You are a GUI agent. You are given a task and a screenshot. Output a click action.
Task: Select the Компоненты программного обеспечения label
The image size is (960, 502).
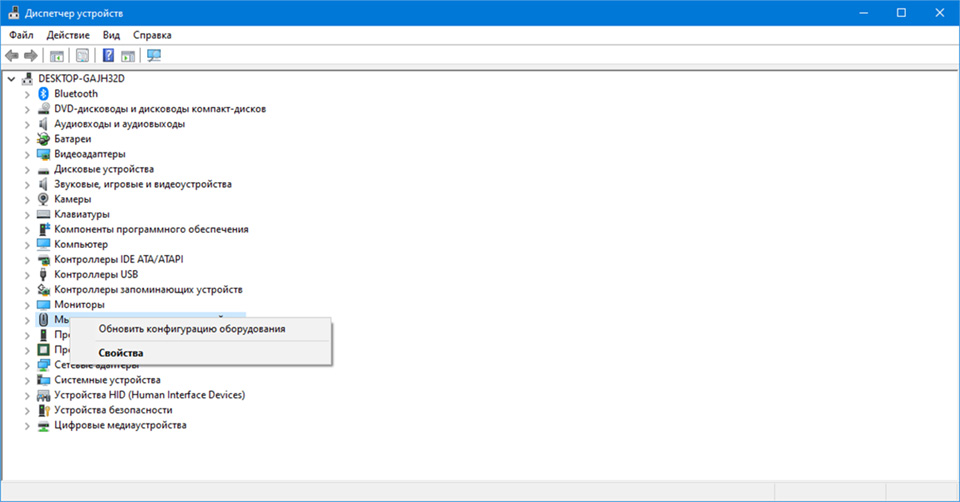(x=151, y=229)
